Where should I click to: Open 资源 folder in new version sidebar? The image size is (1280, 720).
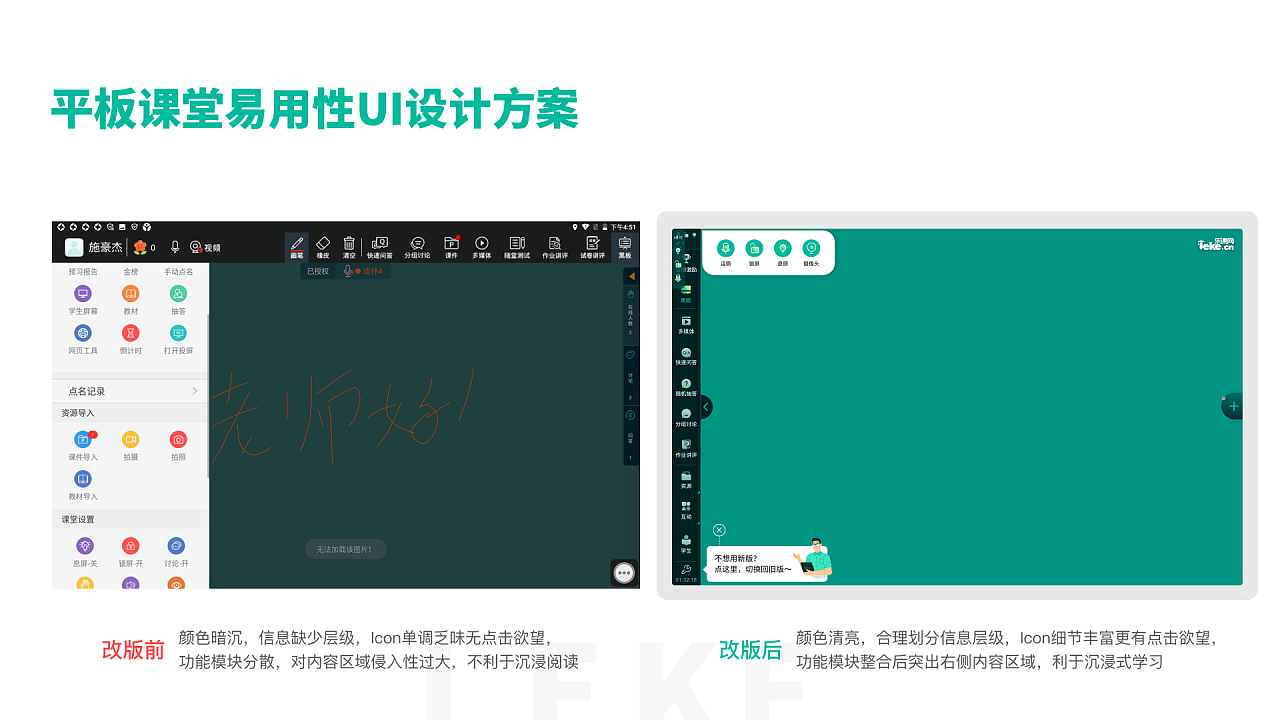point(686,479)
